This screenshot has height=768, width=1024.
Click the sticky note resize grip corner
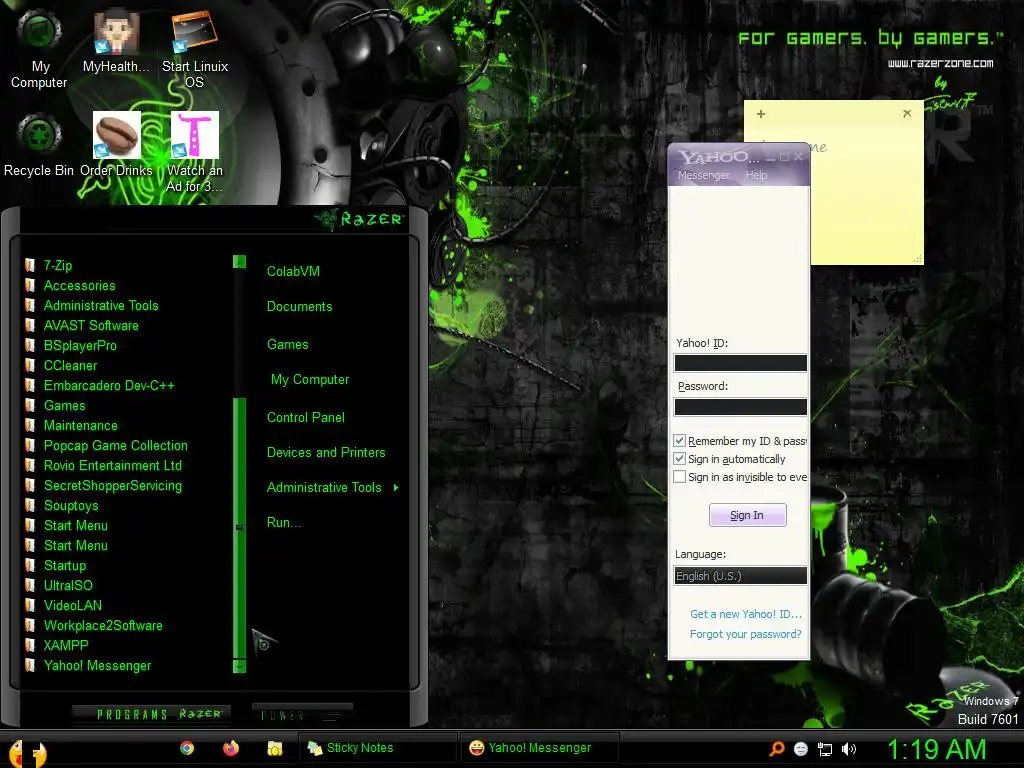tap(918, 259)
